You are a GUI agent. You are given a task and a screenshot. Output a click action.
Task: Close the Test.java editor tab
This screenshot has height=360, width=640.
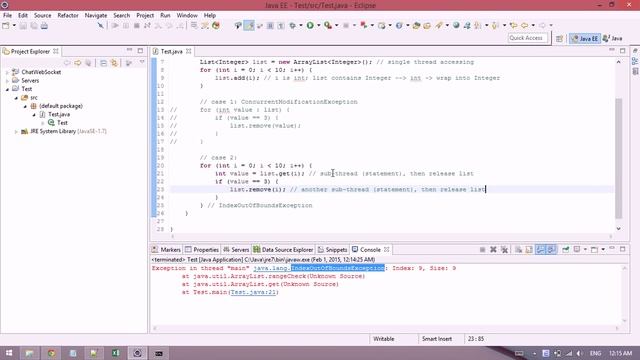[189, 51]
